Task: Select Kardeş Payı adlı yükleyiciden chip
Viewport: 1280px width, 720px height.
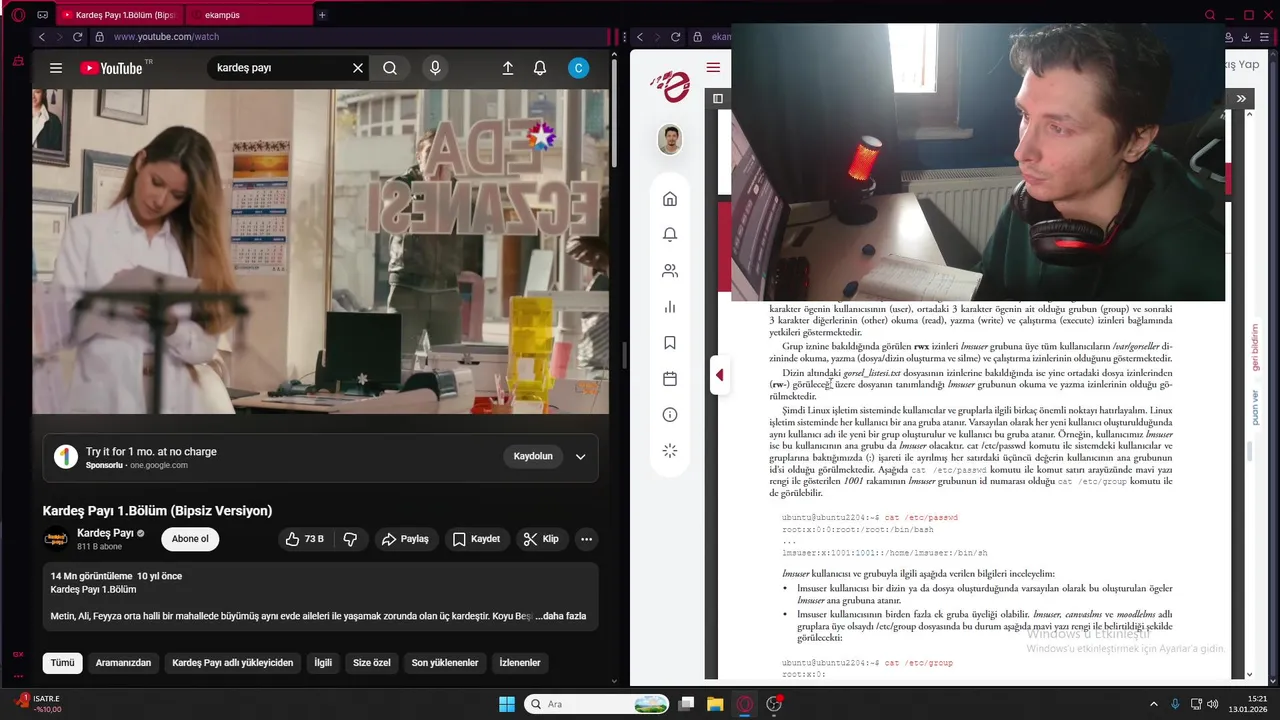Action: click(x=233, y=663)
